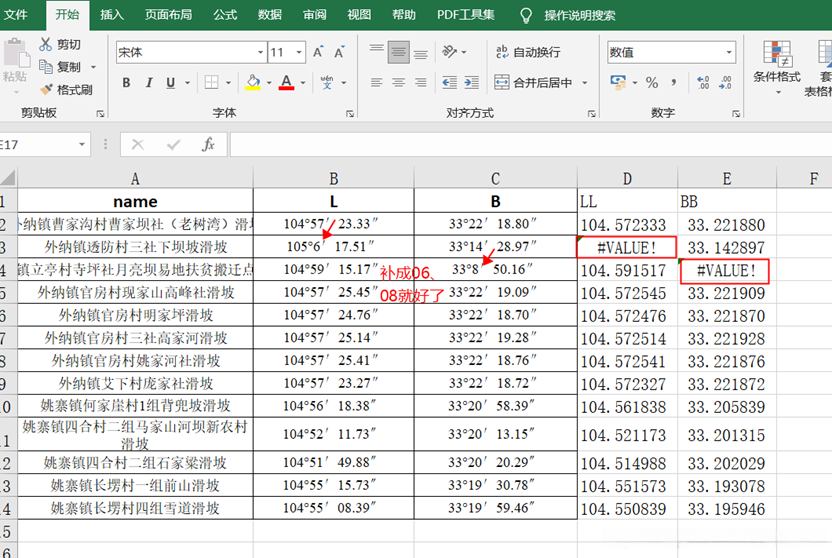Click the Paste (粘贴) clipboard icon
The width and height of the screenshot is (832, 558).
pyautogui.click(x=15, y=54)
